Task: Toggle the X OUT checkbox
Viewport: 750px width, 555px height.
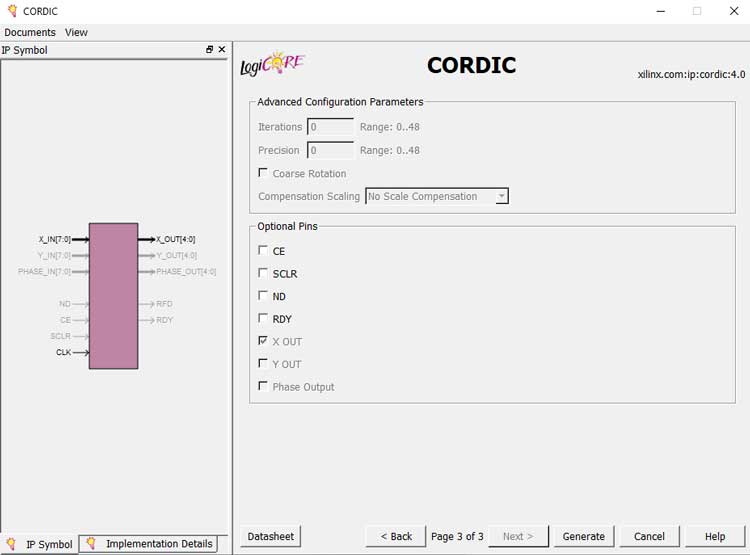Action: [x=263, y=341]
